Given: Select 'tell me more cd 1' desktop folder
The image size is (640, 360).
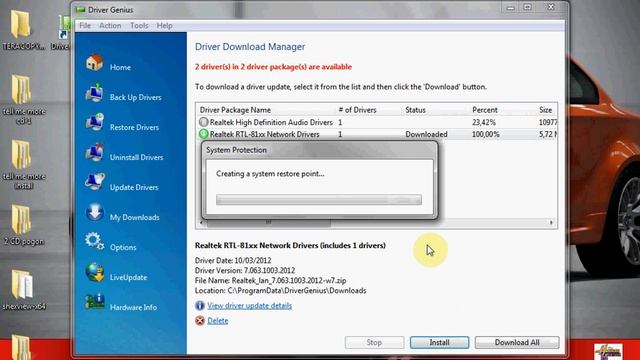Looking at the screenshot, I should click(x=23, y=99).
